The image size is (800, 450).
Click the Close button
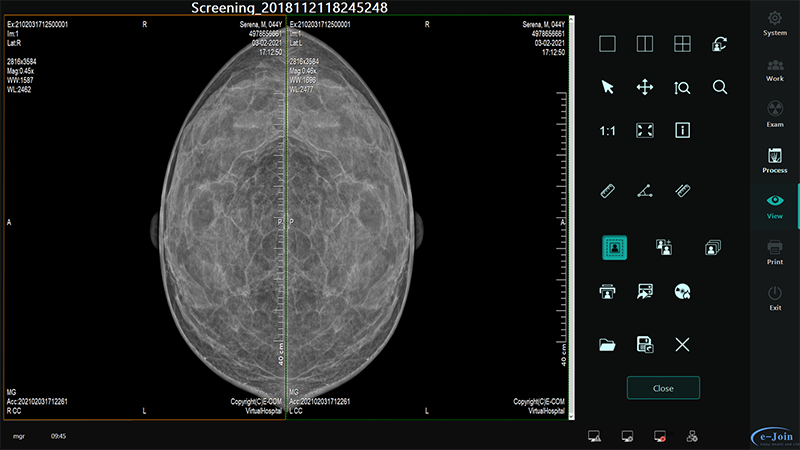tap(663, 388)
